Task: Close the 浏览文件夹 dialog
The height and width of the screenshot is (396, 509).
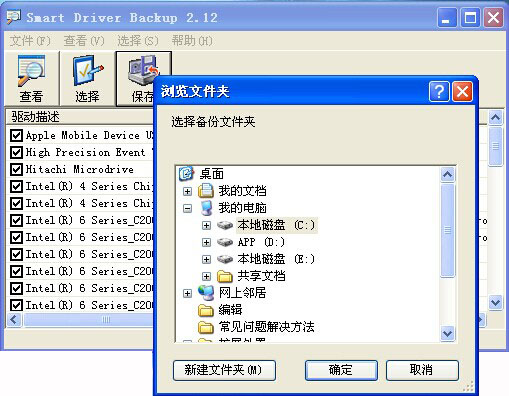Action: (462, 91)
